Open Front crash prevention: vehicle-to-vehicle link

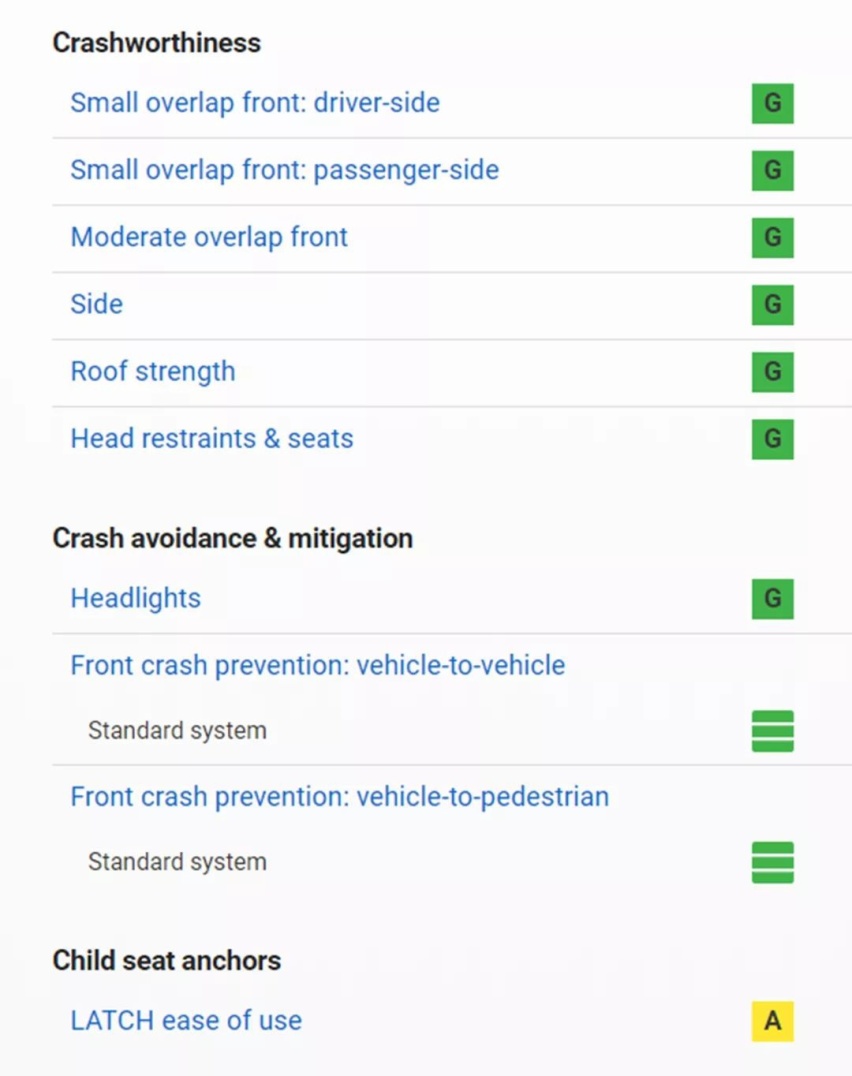[318, 665]
